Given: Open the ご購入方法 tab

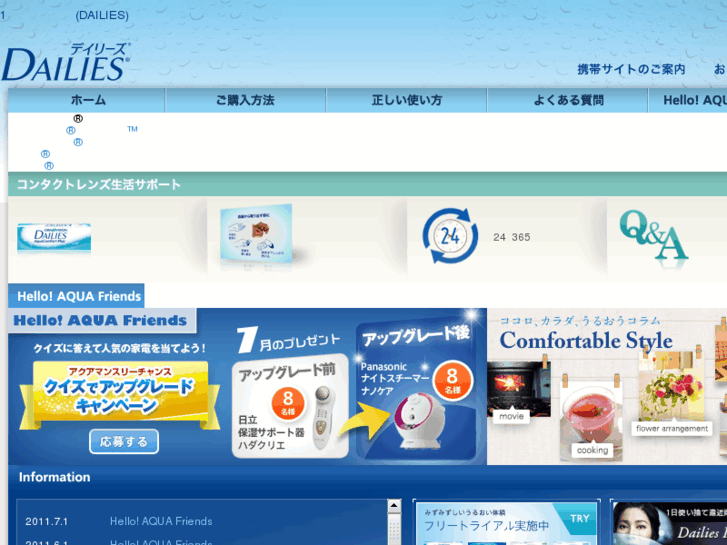Looking at the screenshot, I should click(245, 100).
